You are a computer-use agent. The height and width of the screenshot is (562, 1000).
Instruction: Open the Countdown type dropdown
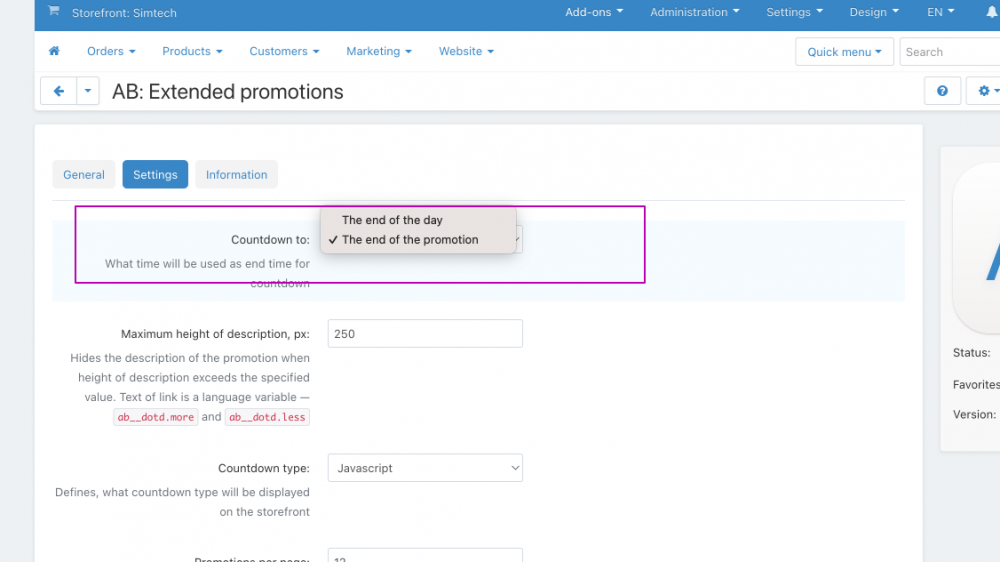(x=425, y=468)
